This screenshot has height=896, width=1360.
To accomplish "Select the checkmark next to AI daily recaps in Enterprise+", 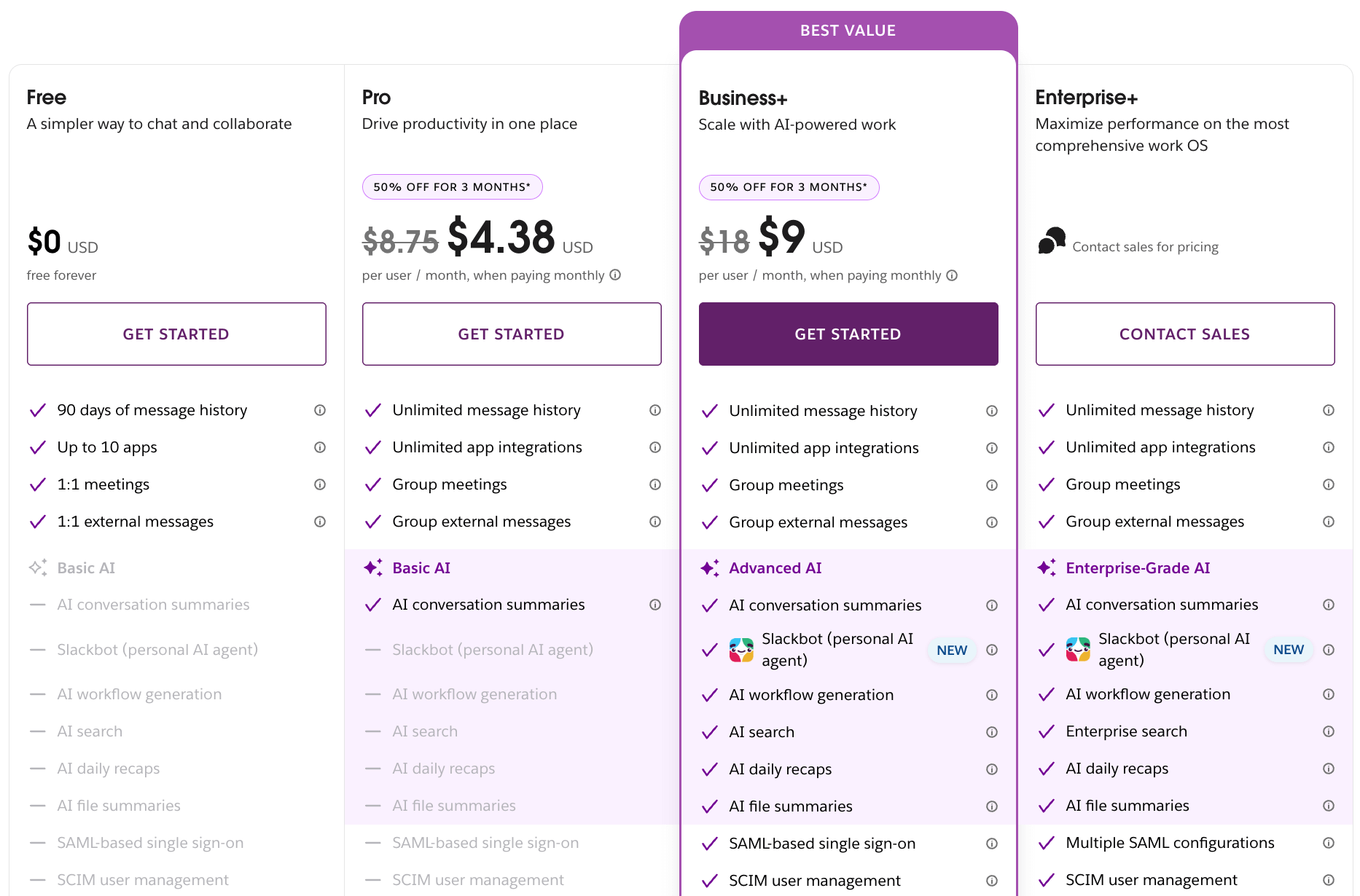I will [1047, 769].
